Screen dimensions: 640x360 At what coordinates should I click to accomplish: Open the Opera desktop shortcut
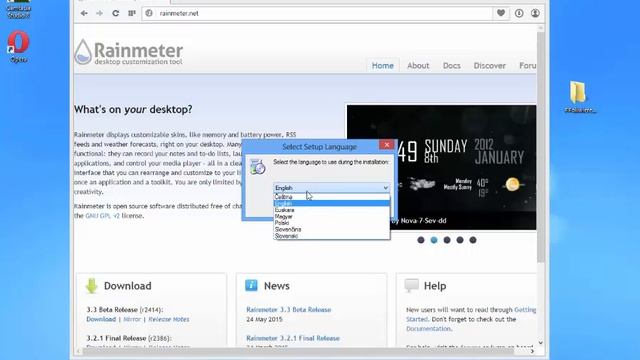click(x=18, y=46)
